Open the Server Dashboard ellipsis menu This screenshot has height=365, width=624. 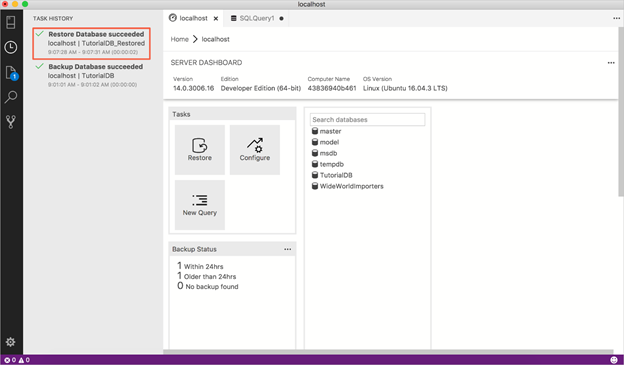[x=611, y=63]
